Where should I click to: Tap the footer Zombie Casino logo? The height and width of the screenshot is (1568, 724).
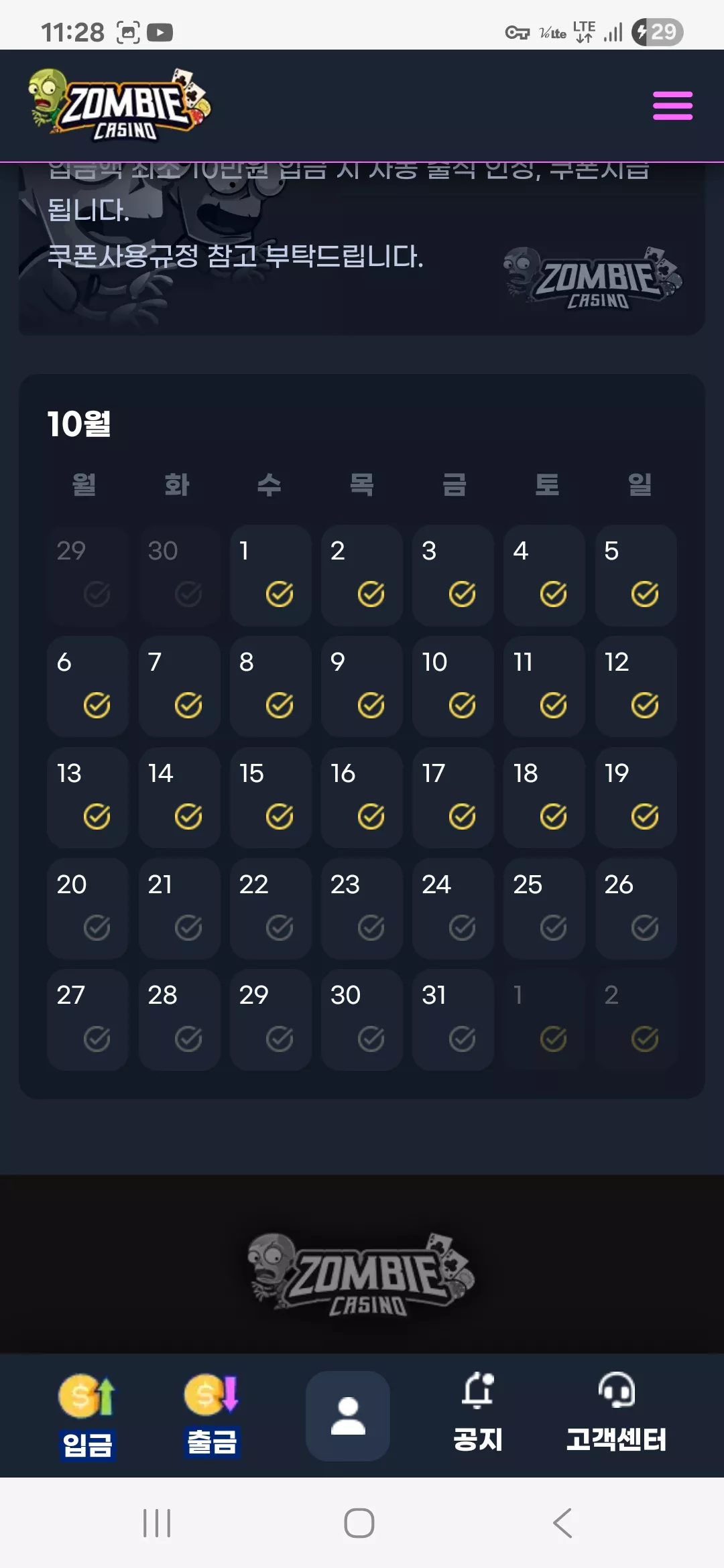pyautogui.click(x=361, y=1274)
